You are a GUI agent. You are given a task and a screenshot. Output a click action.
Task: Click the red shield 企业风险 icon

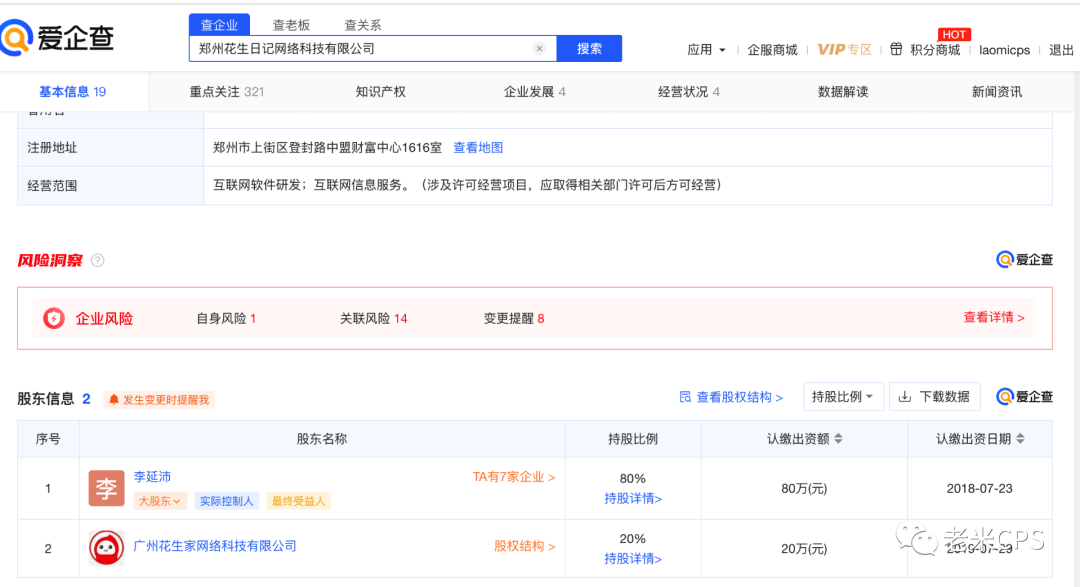point(54,318)
